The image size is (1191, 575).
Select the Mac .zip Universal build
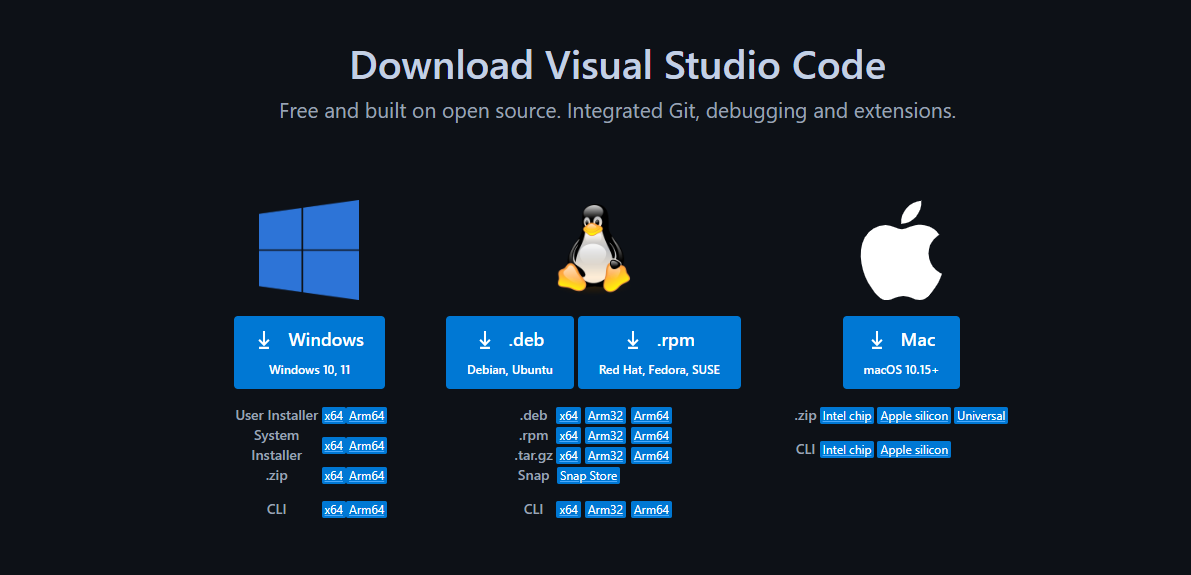[x=981, y=416]
